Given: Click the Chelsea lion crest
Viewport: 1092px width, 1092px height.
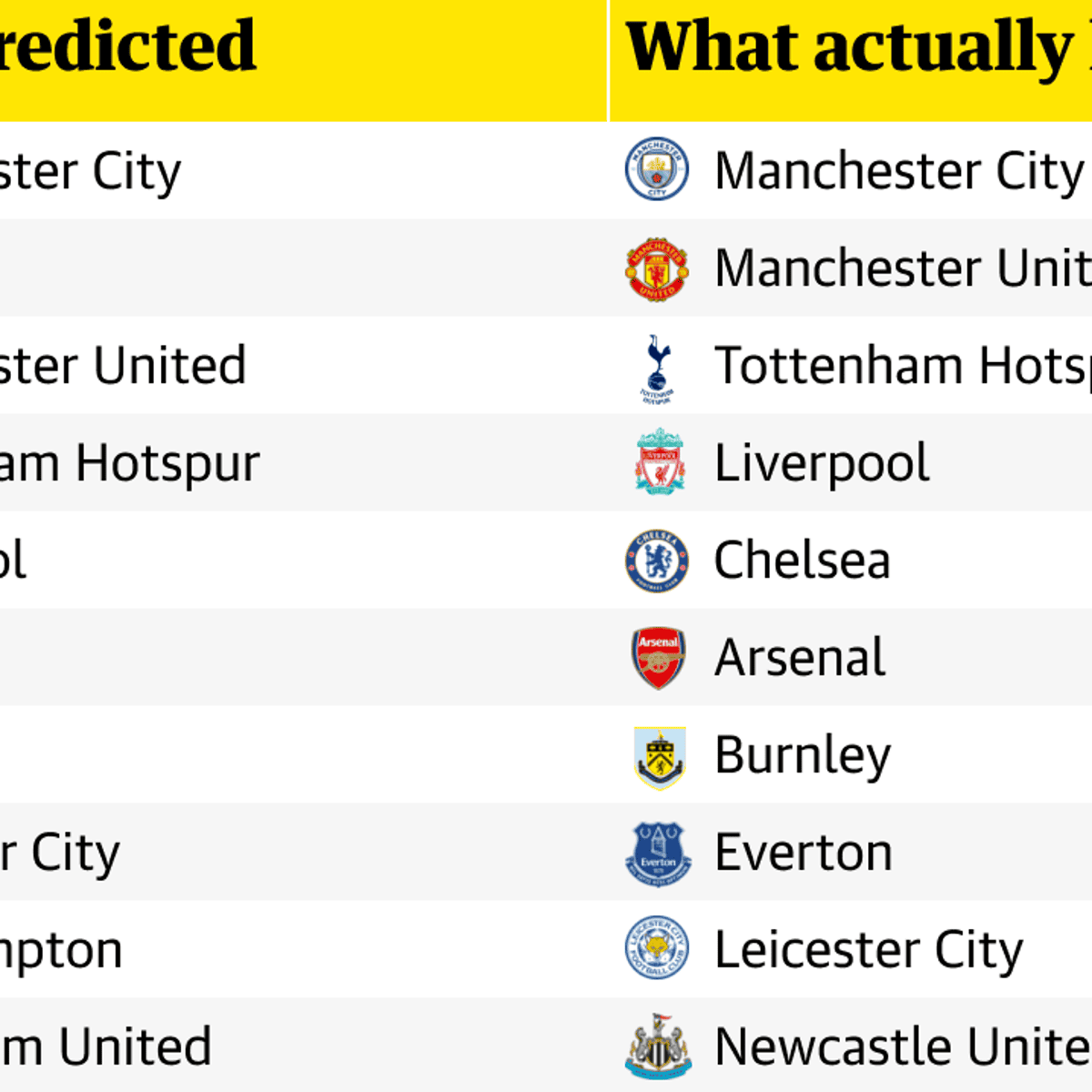Looking at the screenshot, I should pyautogui.click(x=657, y=561).
